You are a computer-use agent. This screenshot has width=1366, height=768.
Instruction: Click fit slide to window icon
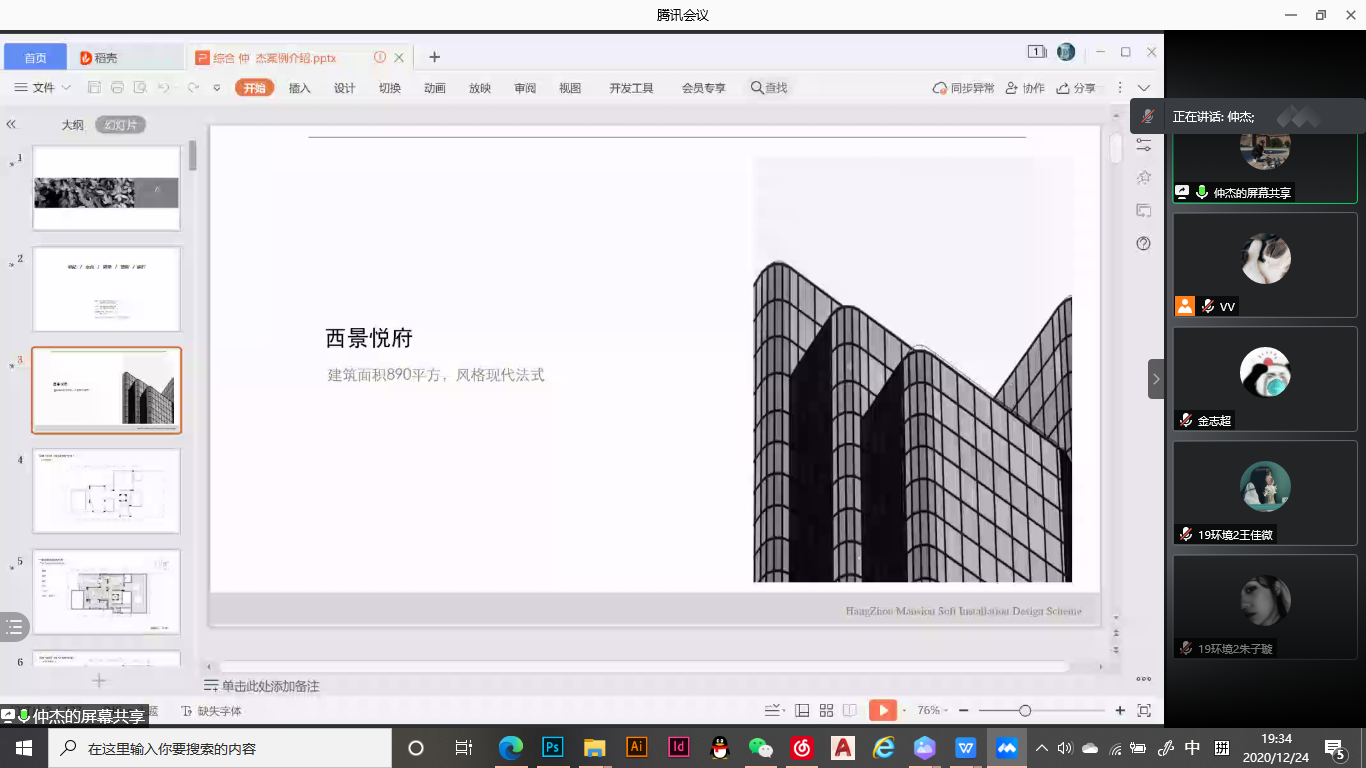point(1144,710)
